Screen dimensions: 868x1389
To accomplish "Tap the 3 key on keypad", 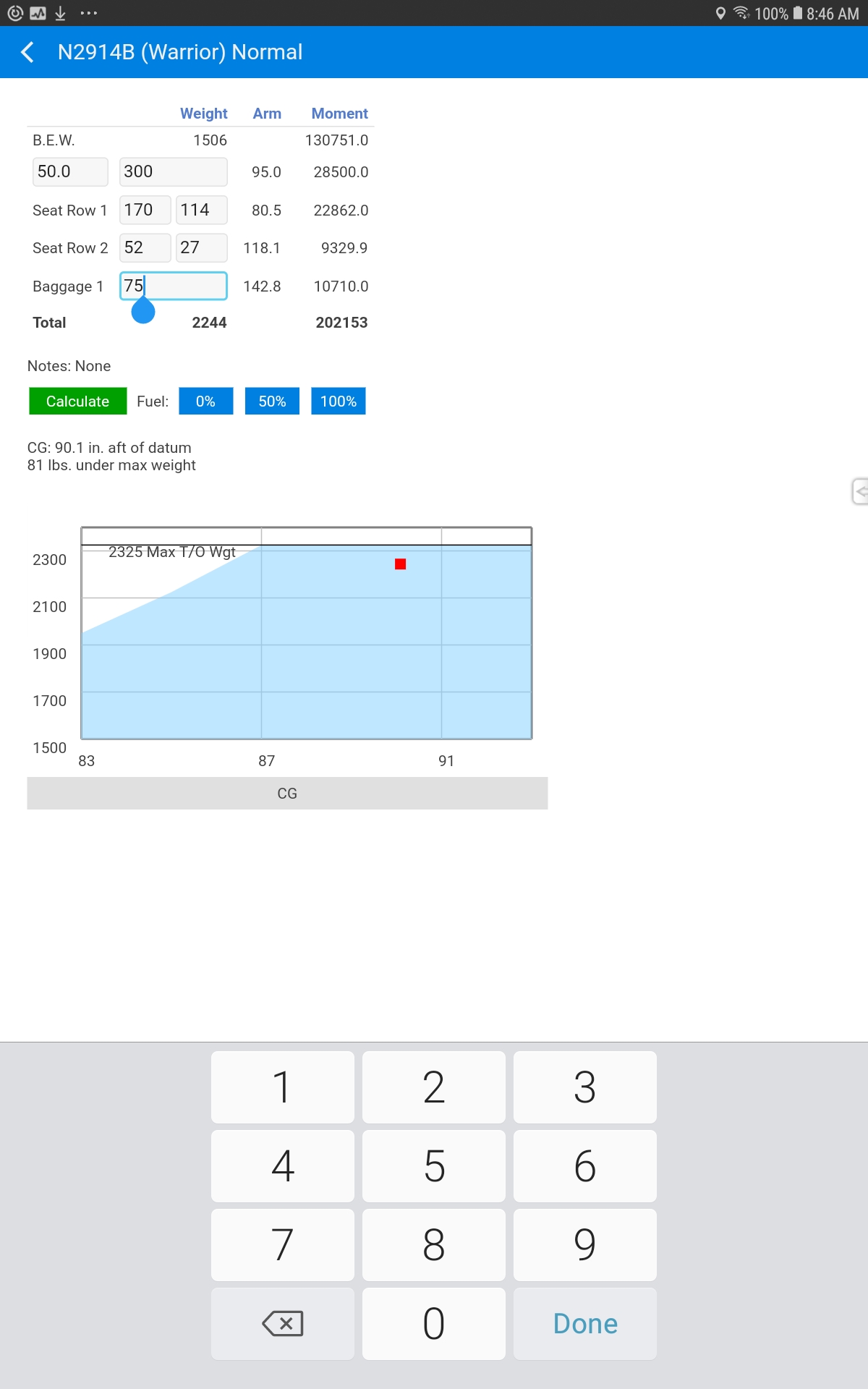I will click(x=585, y=1087).
